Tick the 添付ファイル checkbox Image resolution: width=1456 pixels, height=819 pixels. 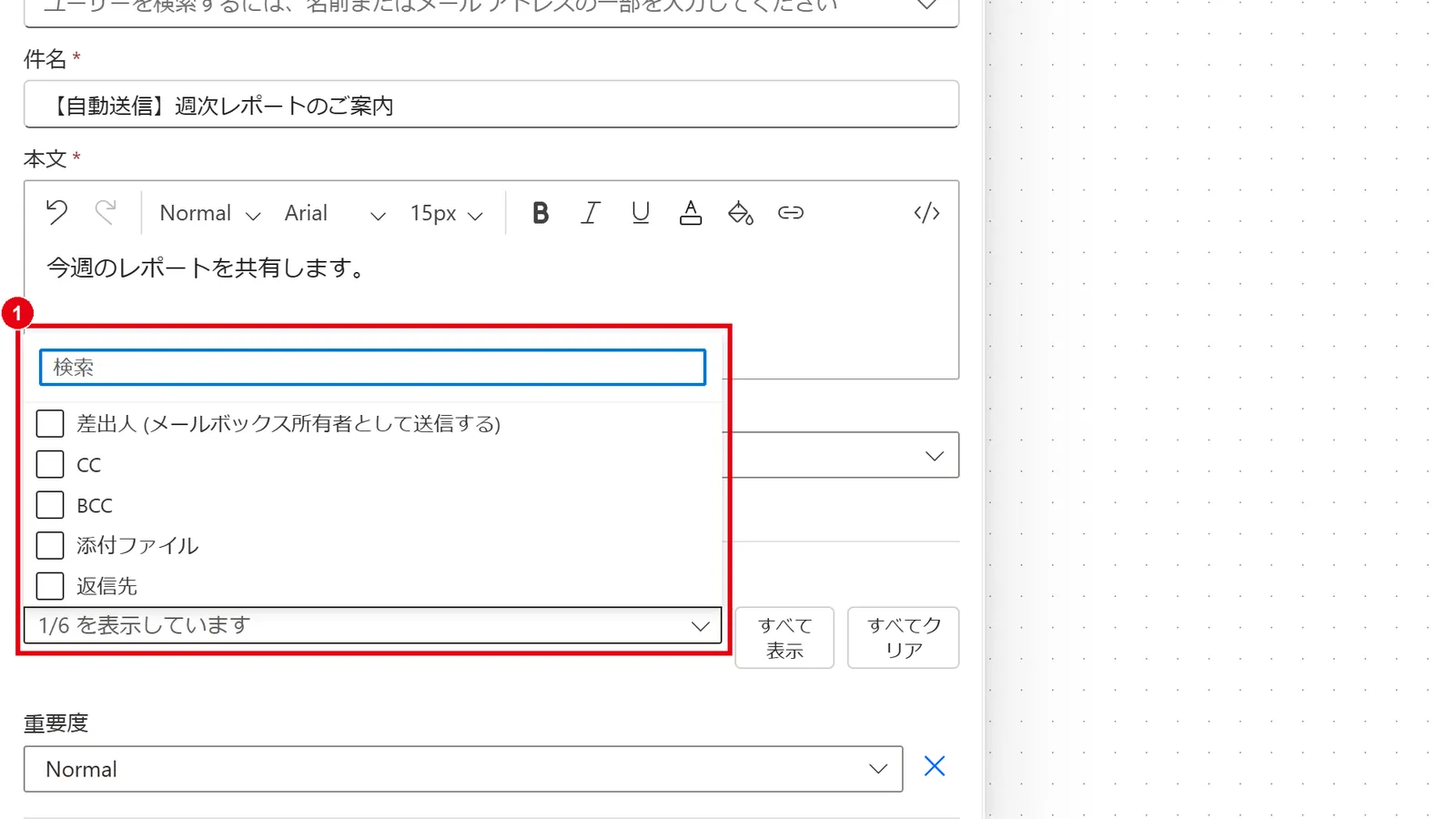(x=50, y=545)
